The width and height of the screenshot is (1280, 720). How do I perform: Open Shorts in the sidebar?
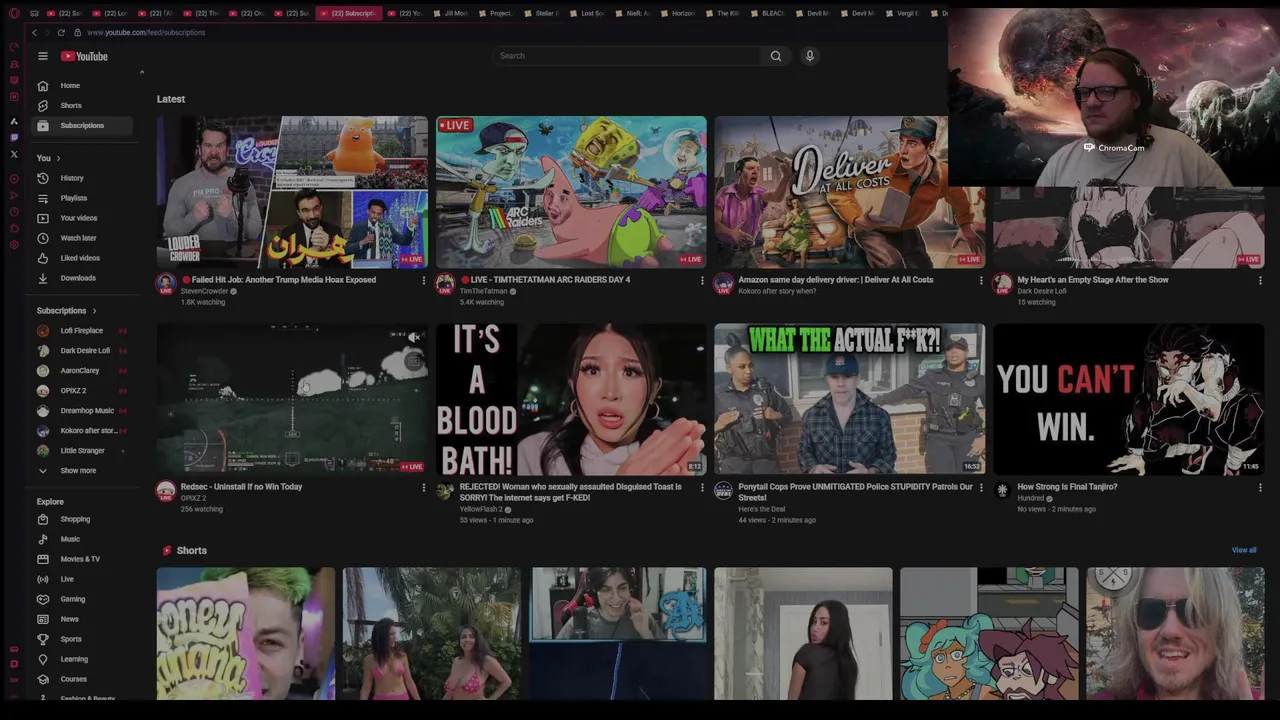tap(83, 105)
